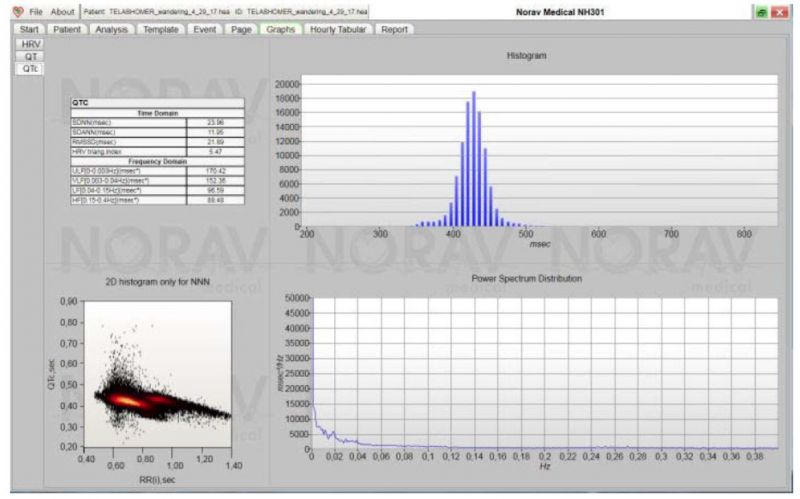Click the Hz axis label under the power spectrum

(x=544, y=466)
